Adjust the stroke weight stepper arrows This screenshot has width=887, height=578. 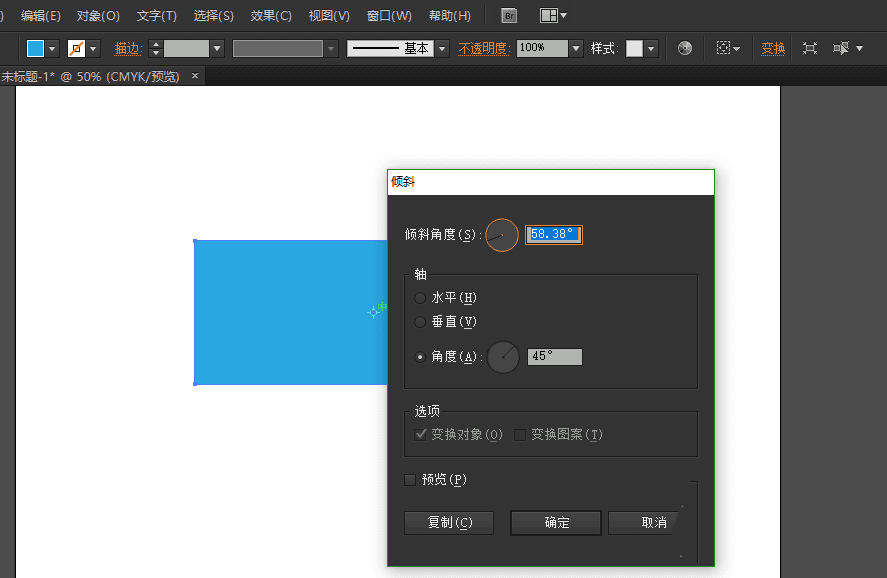[x=156, y=49]
